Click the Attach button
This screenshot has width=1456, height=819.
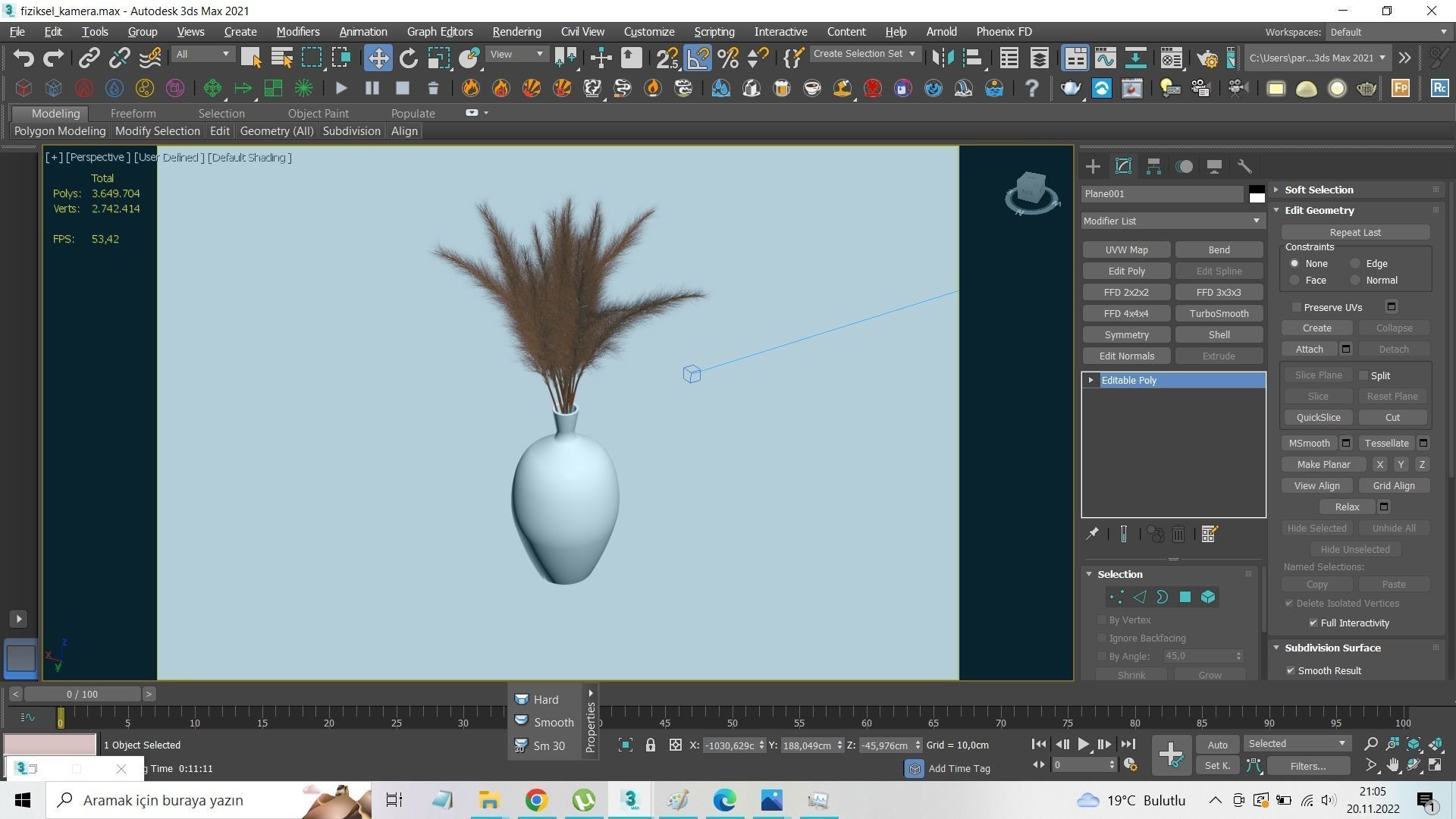(1309, 350)
